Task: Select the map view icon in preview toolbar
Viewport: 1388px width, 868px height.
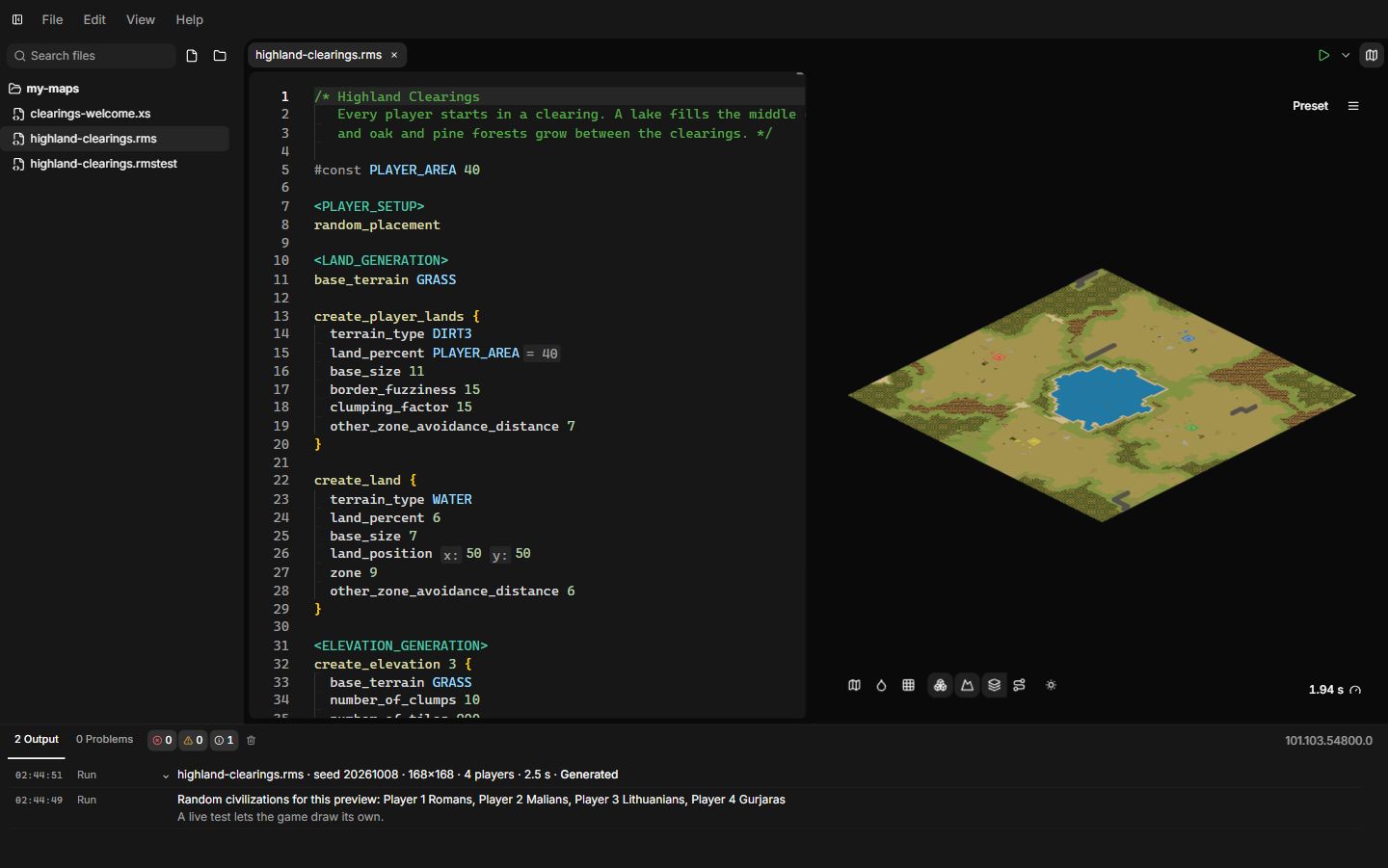Action: click(x=854, y=685)
